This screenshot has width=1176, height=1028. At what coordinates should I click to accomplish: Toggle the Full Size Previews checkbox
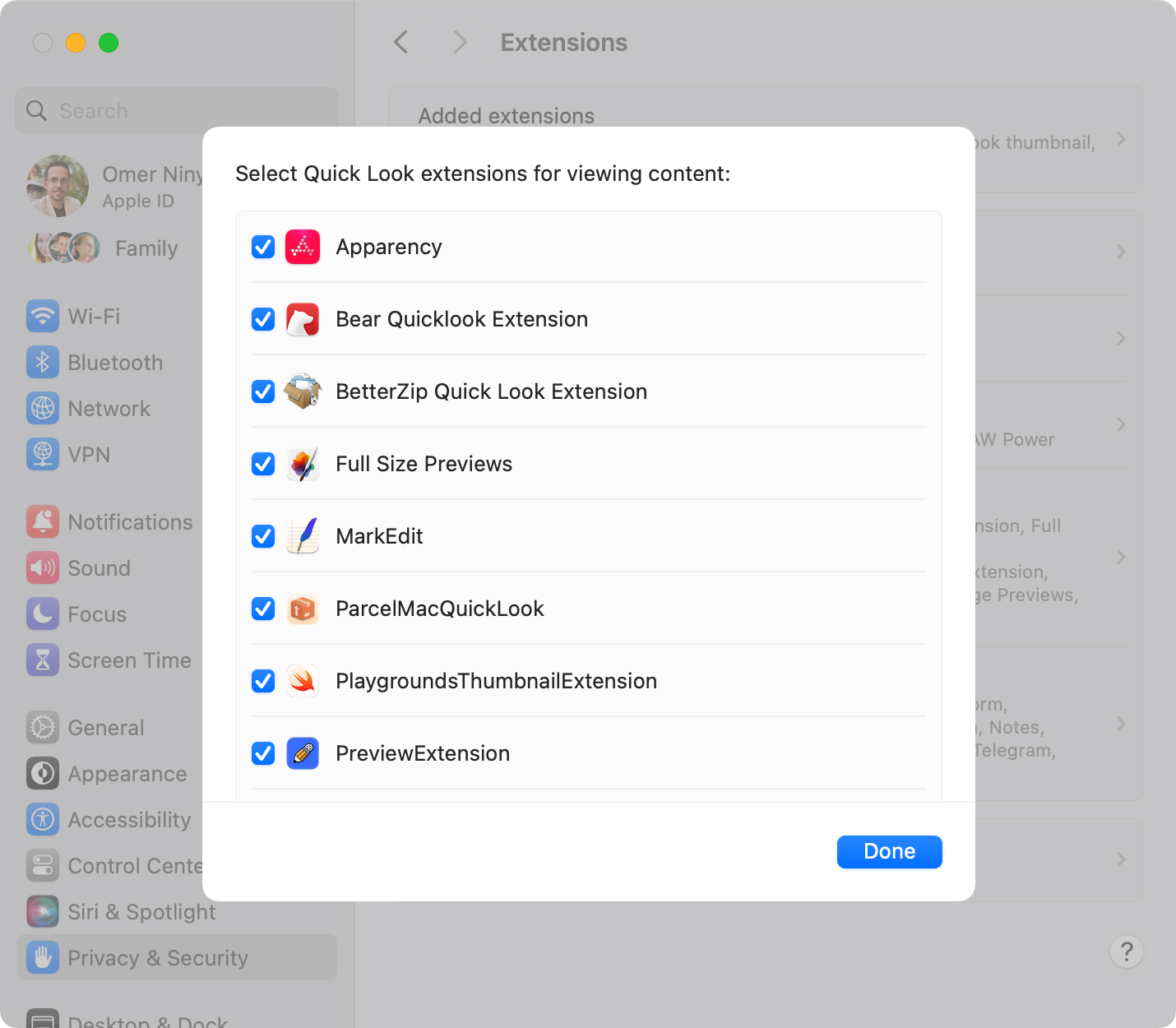[x=263, y=464]
